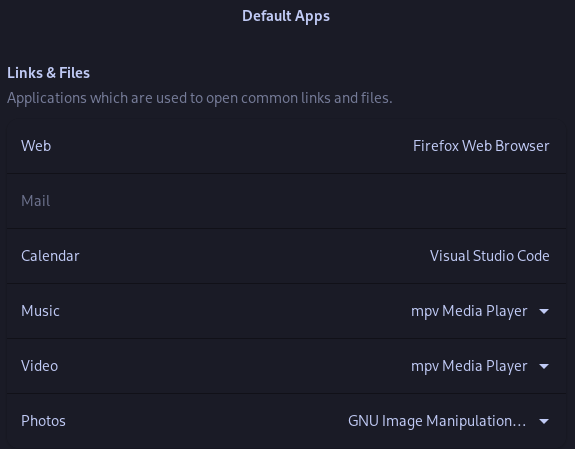Click the Video row label
This screenshot has height=449, width=575.
(40, 366)
